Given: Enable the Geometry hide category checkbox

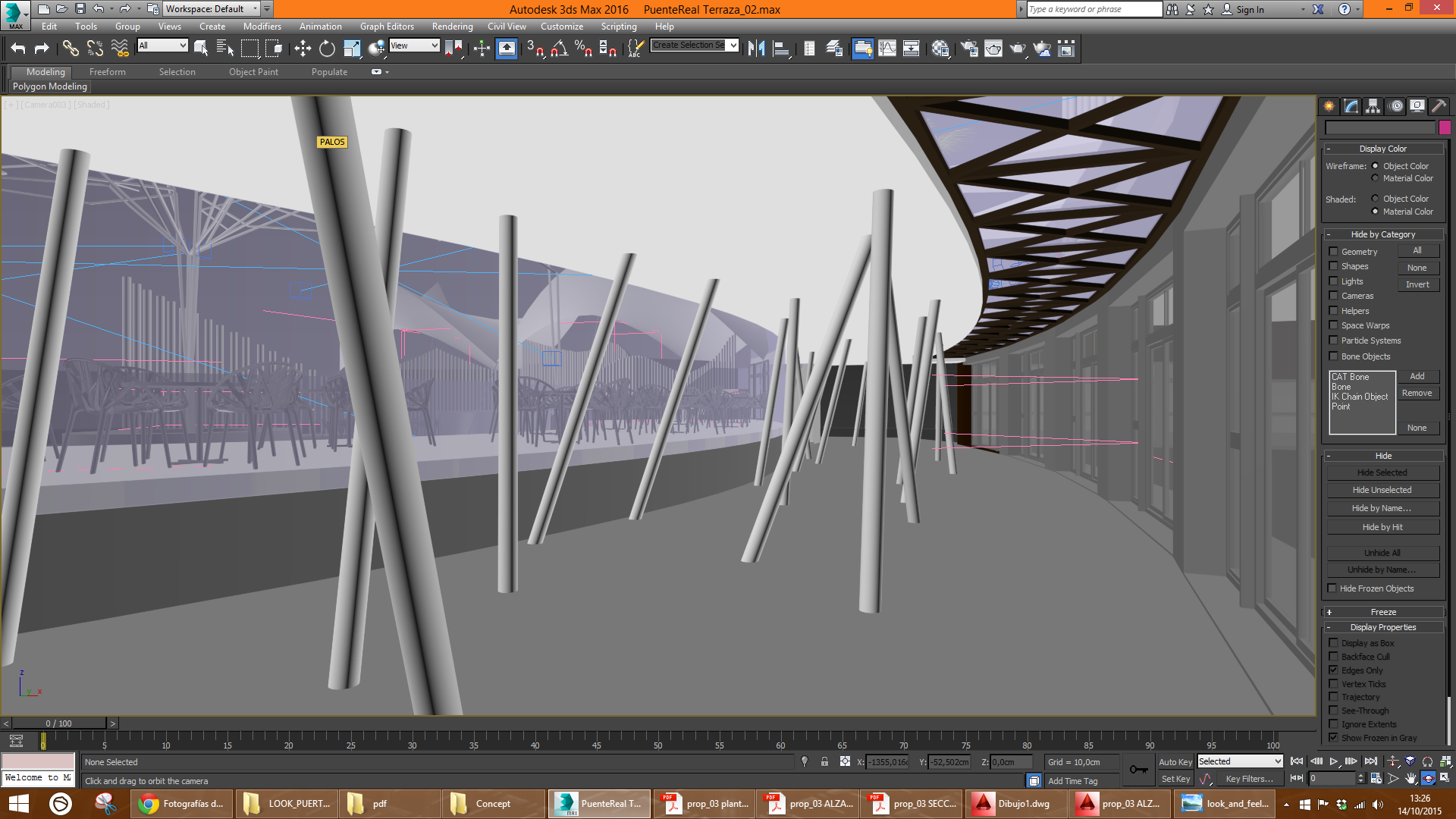Looking at the screenshot, I should pyautogui.click(x=1333, y=251).
